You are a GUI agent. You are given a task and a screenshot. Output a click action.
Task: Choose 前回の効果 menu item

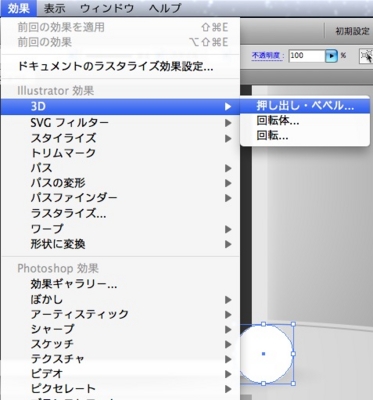(120, 42)
